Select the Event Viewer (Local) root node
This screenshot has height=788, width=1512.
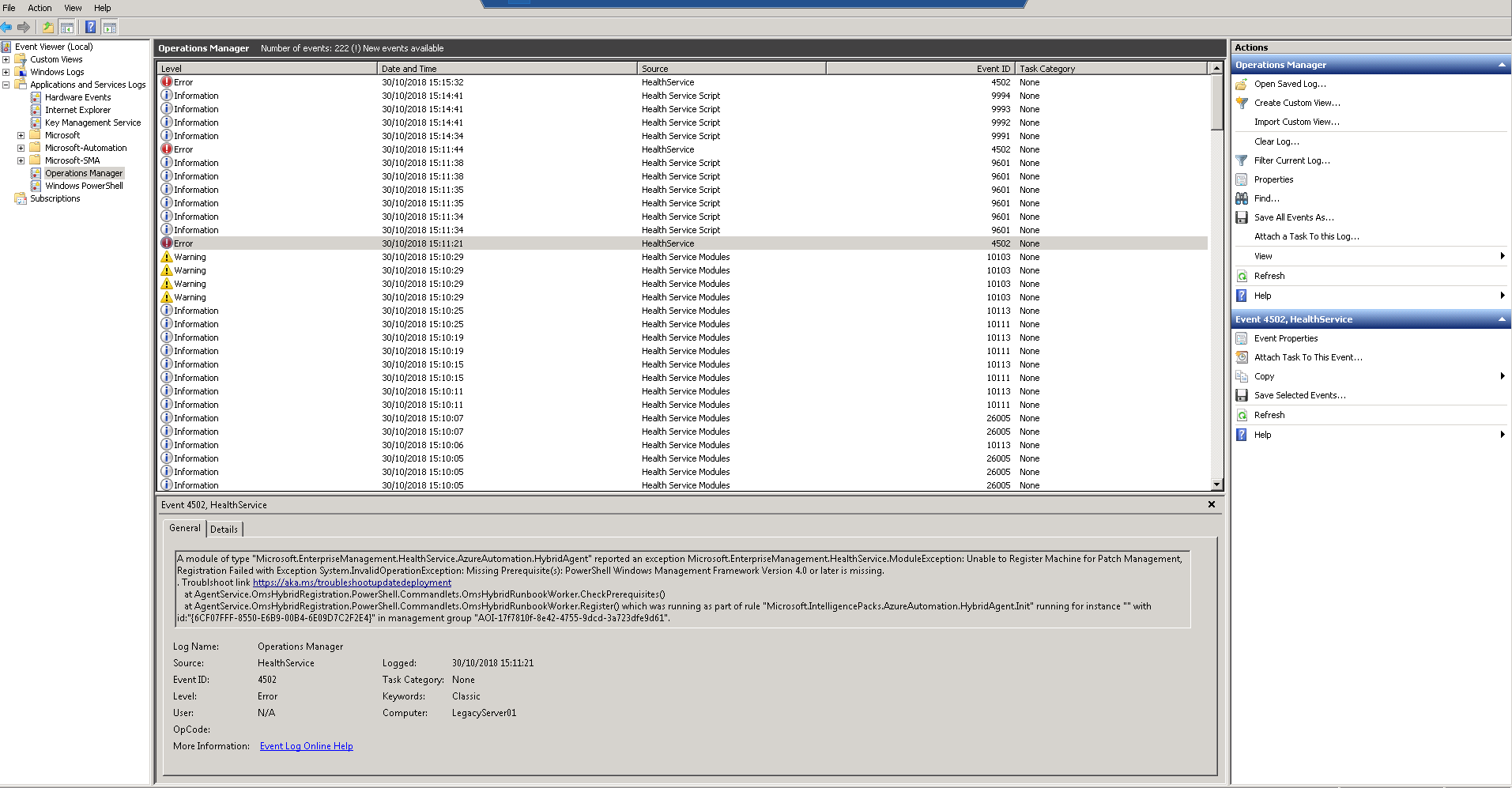[x=54, y=47]
